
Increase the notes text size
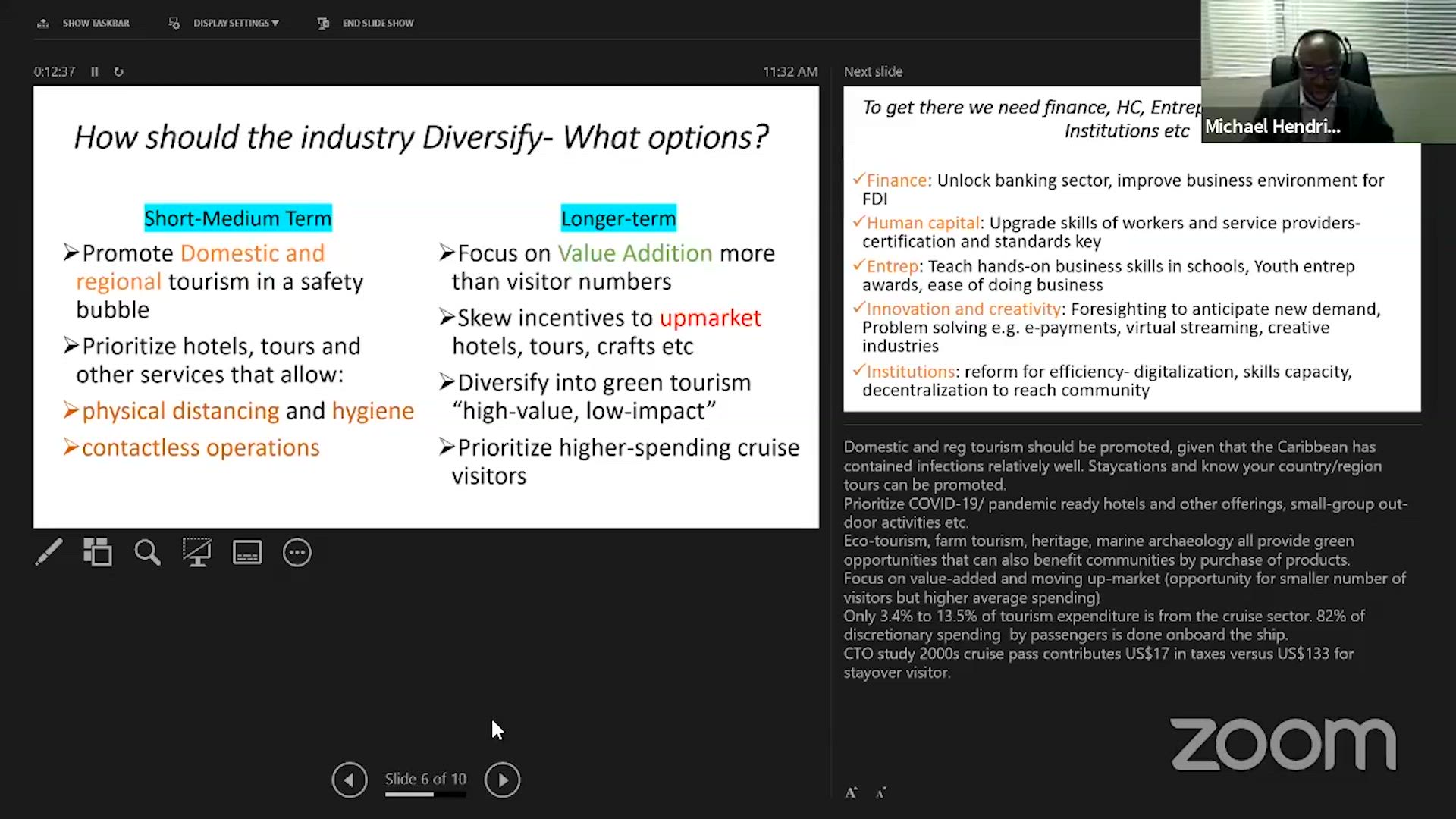[x=851, y=792]
